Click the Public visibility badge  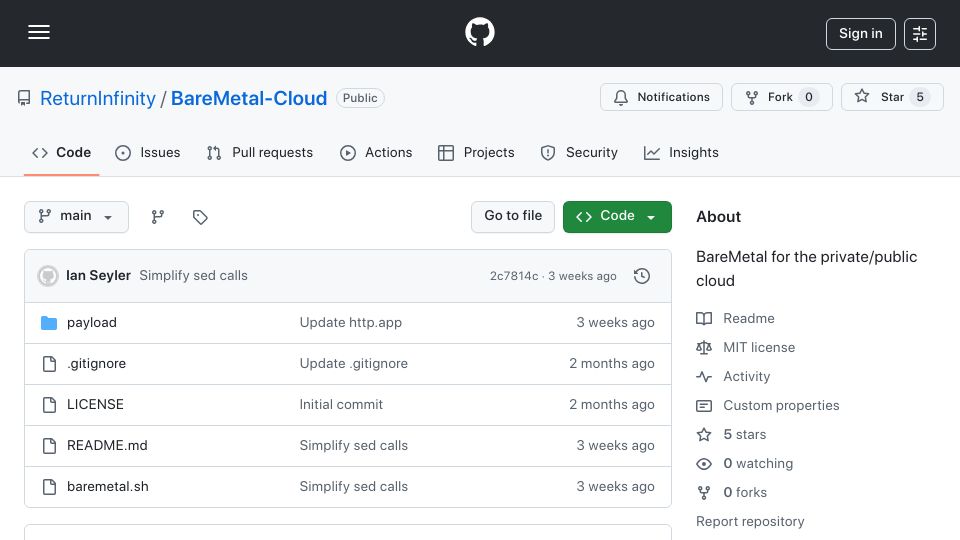tap(360, 98)
